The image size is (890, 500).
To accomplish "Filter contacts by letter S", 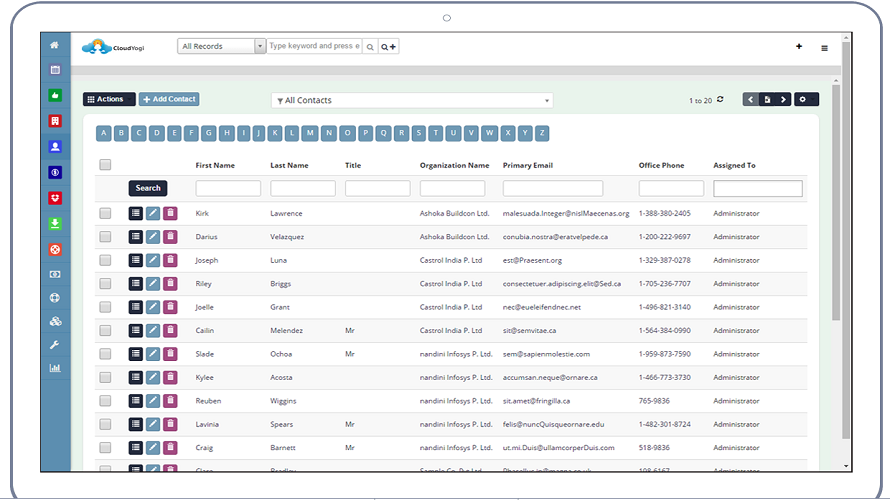I will (x=419, y=133).
